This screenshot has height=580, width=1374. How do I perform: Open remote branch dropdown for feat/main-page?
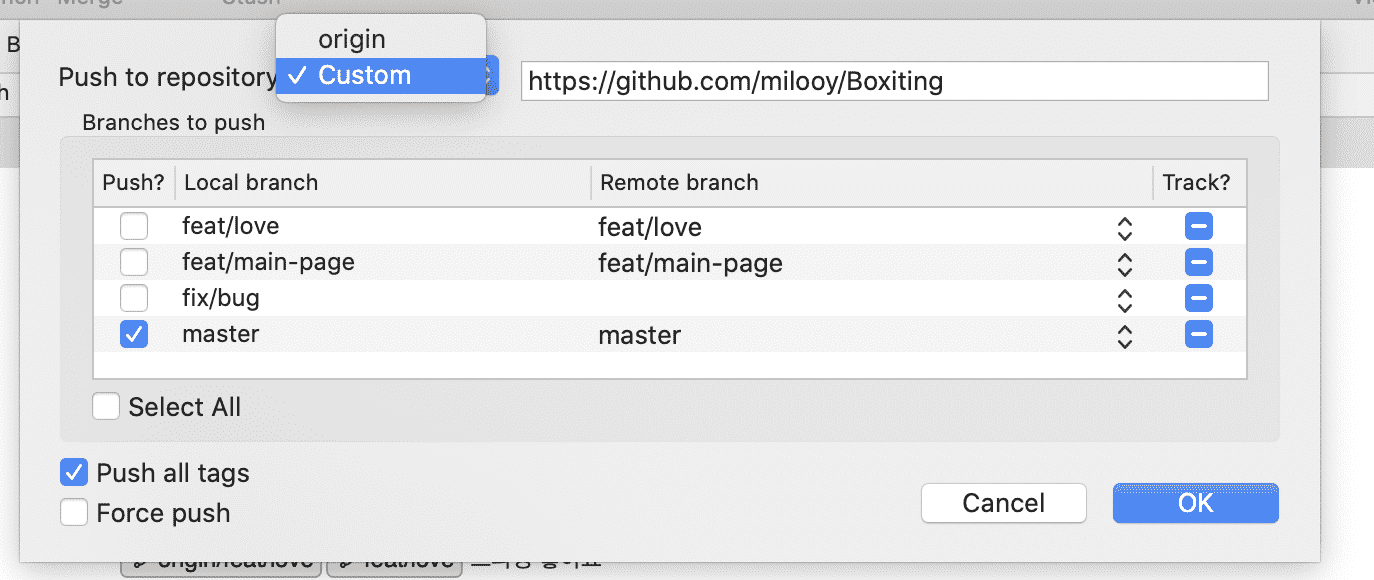click(1125, 264)
